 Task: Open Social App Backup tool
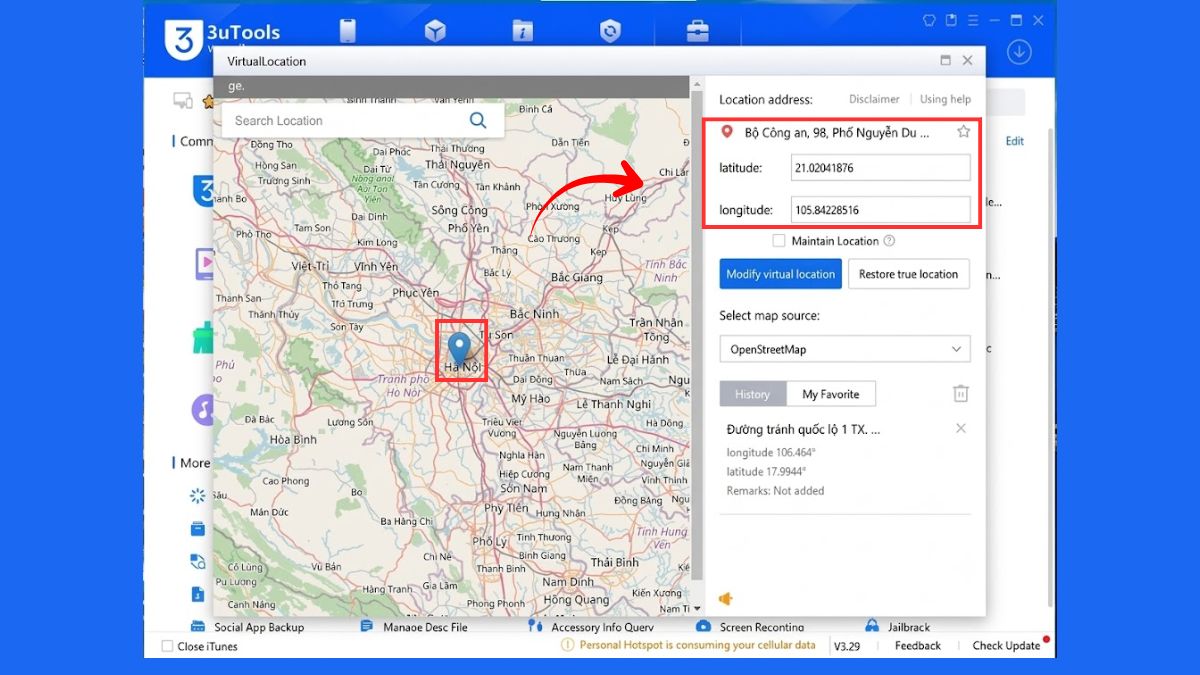[x=248, y=627]
